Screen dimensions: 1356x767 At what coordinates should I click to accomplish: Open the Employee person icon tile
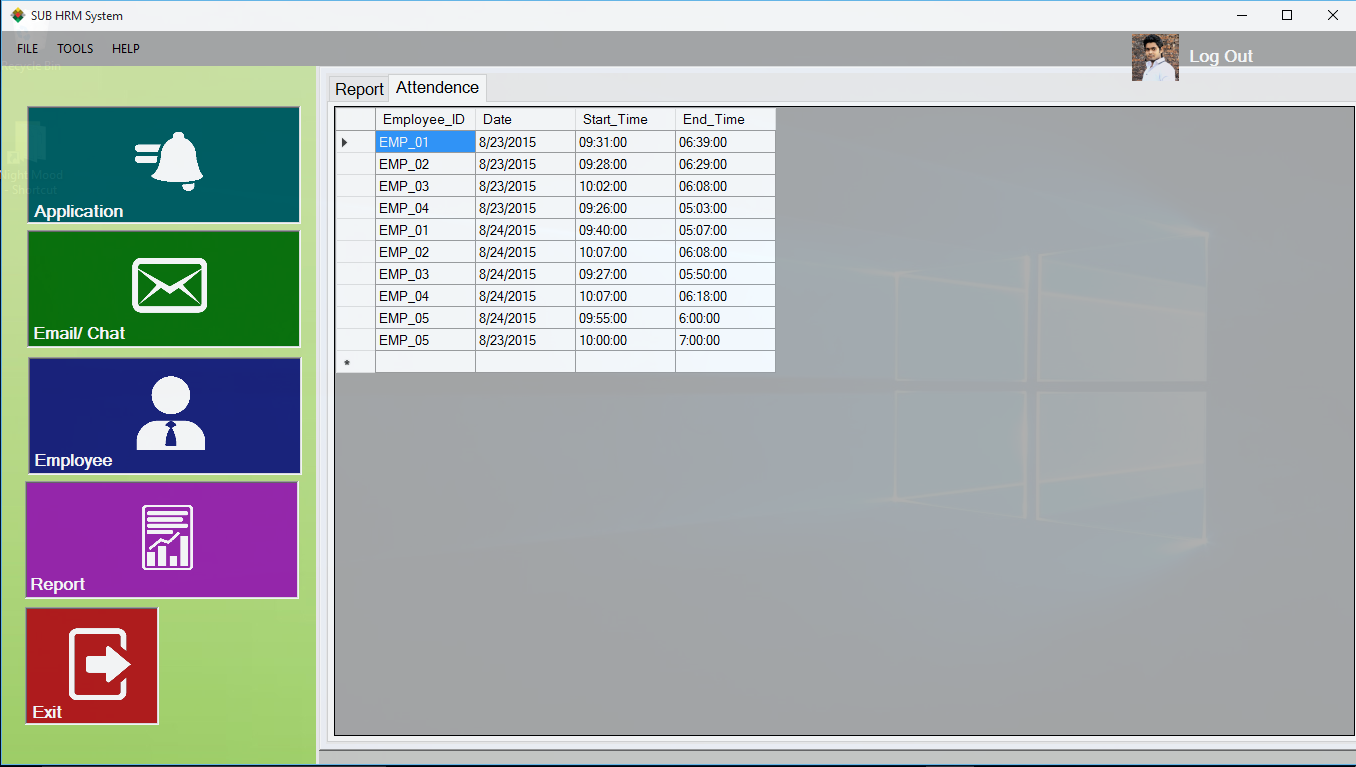click(x=165, y=415)
